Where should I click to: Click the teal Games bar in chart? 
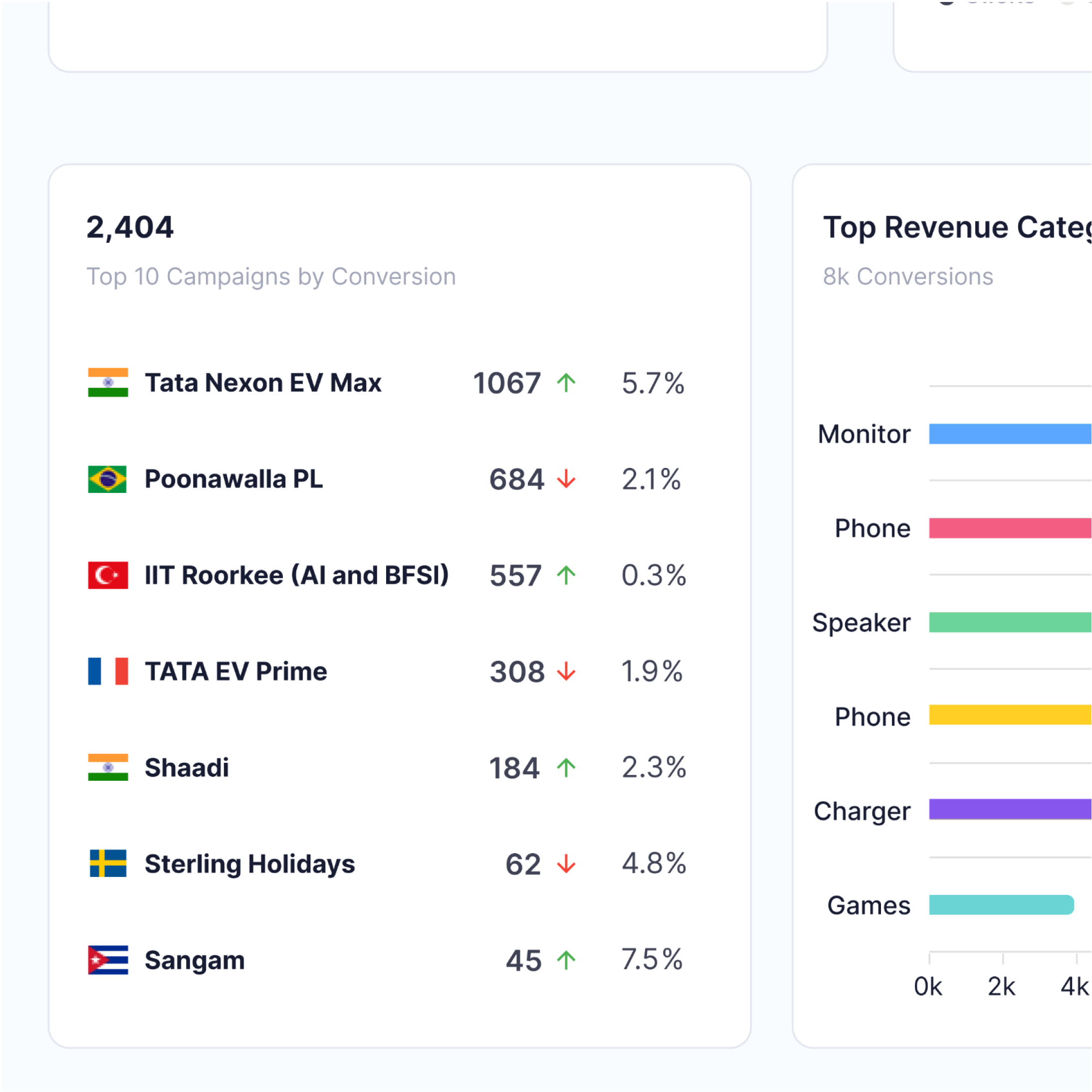coord(1001,905)
